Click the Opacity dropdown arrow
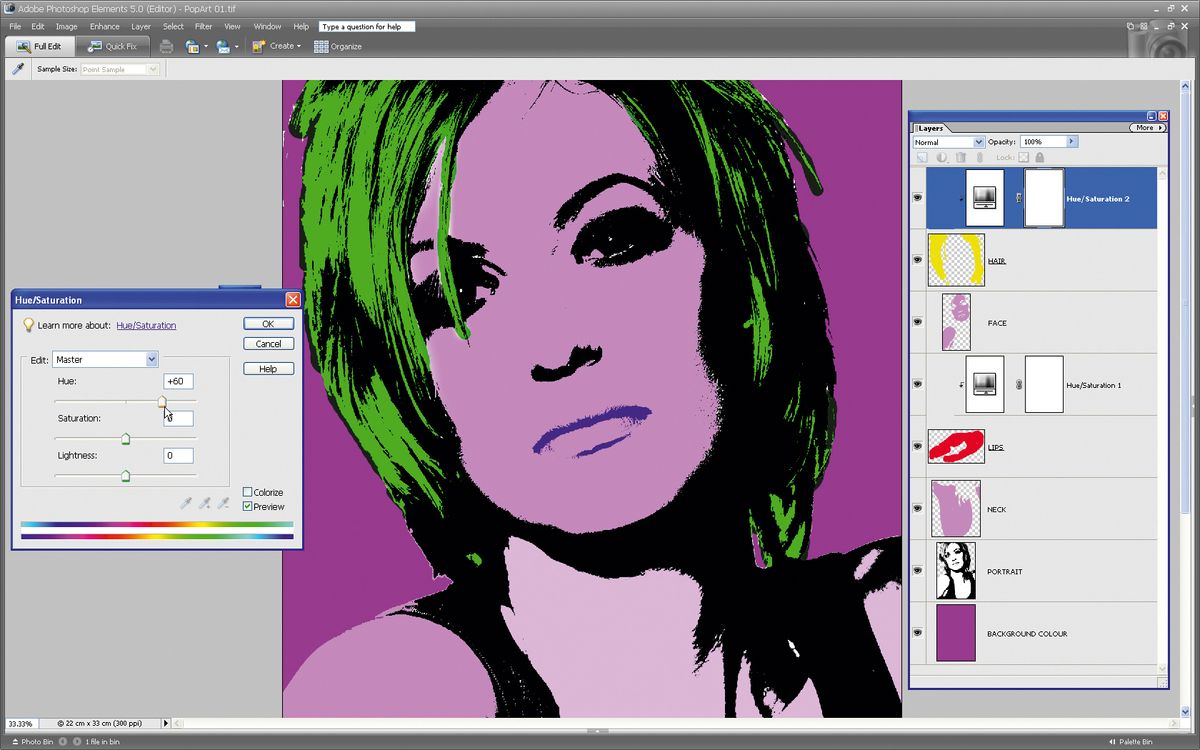This screenshot has height=750, width=1200. (1072, 141)
